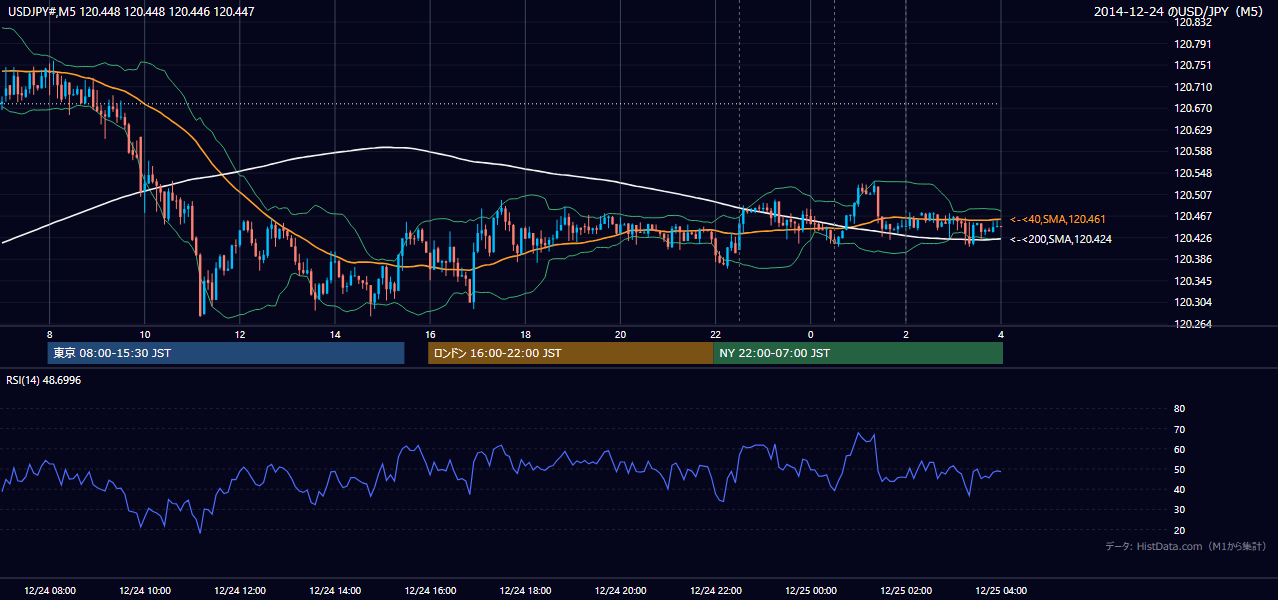Click the 120.507 price axis label
The image size is (1278, 600).
coord(1193,195)
